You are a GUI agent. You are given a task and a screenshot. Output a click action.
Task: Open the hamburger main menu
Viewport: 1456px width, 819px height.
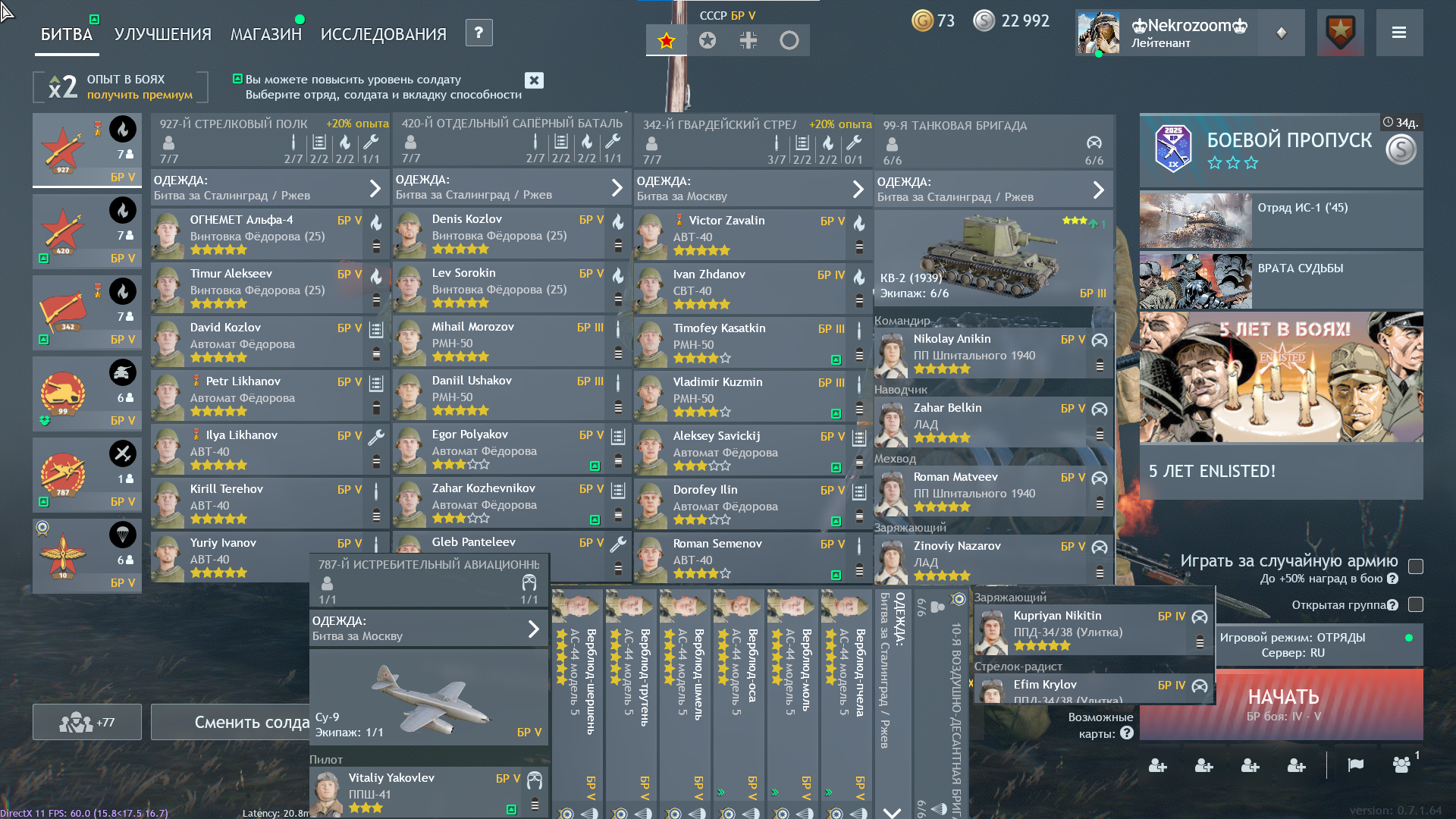[x=1399, y=33]
